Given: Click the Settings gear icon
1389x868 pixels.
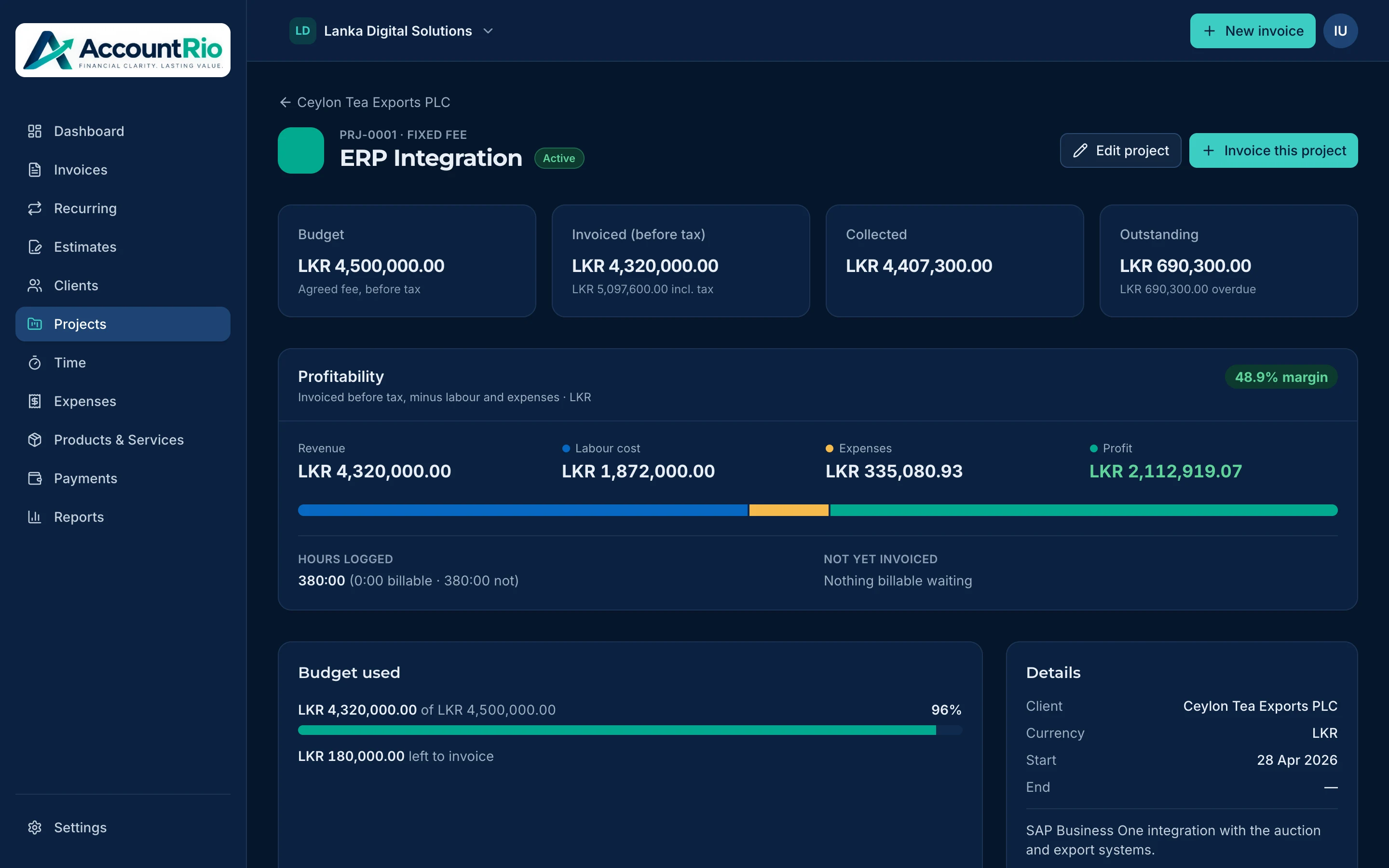Looking at the screenshot, I should pos(34,827).
